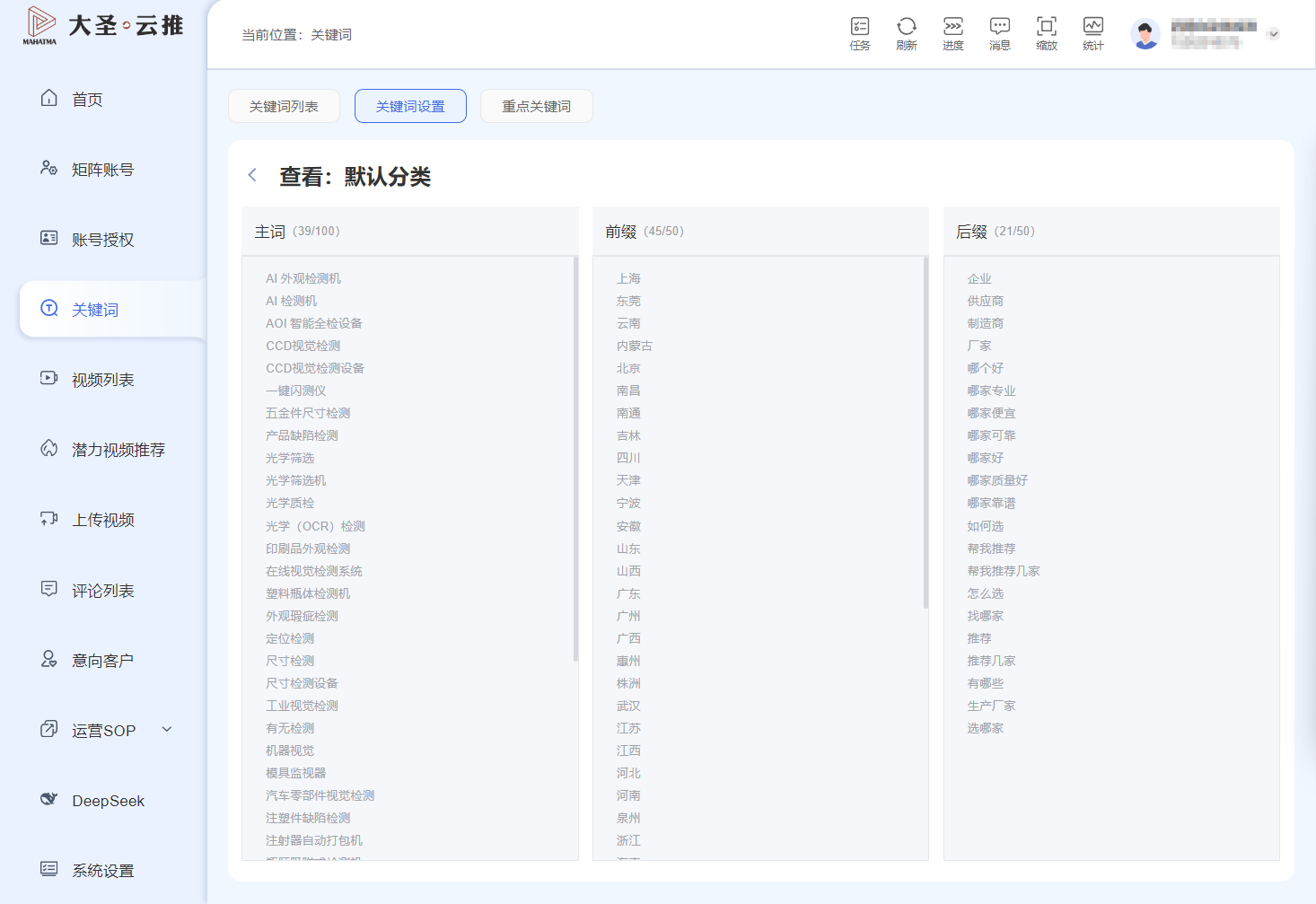The image size is (1316, 904).
Task: Switch to the 关键词列表 tab
Action: (x=285, y=106)
